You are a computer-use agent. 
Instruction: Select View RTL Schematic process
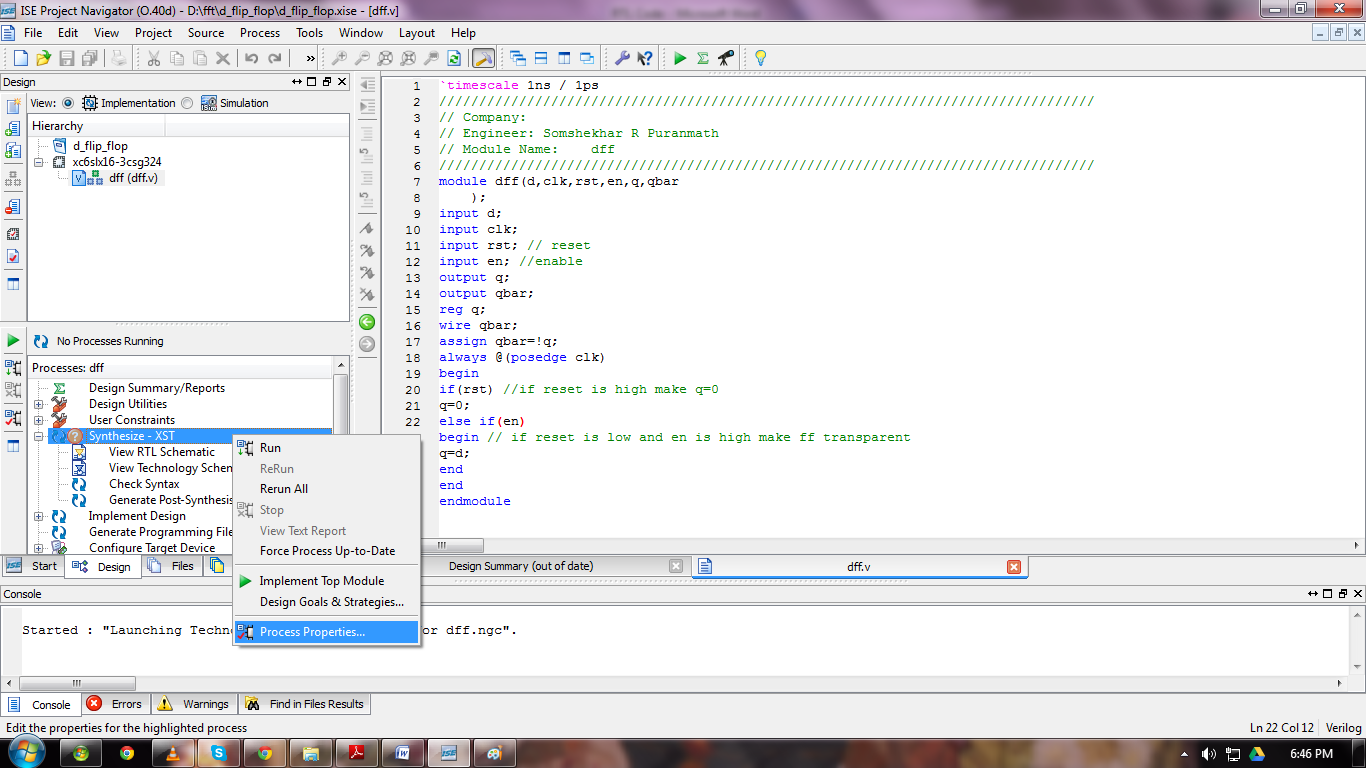[x=162, y=452]
